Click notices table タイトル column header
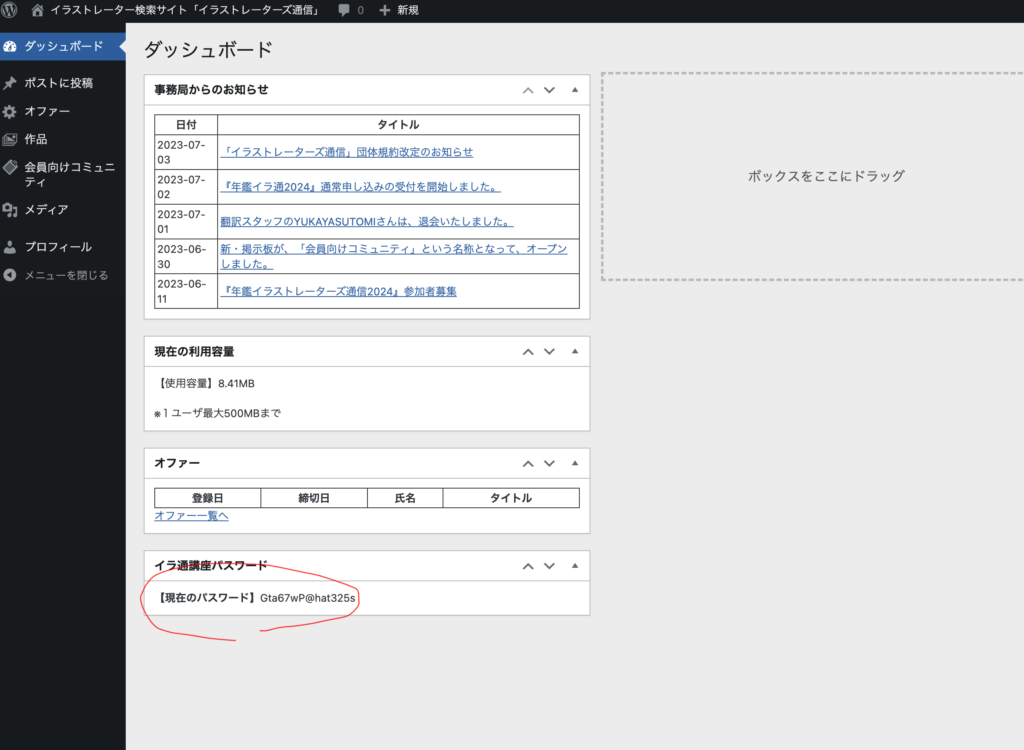 coord(398,125)
